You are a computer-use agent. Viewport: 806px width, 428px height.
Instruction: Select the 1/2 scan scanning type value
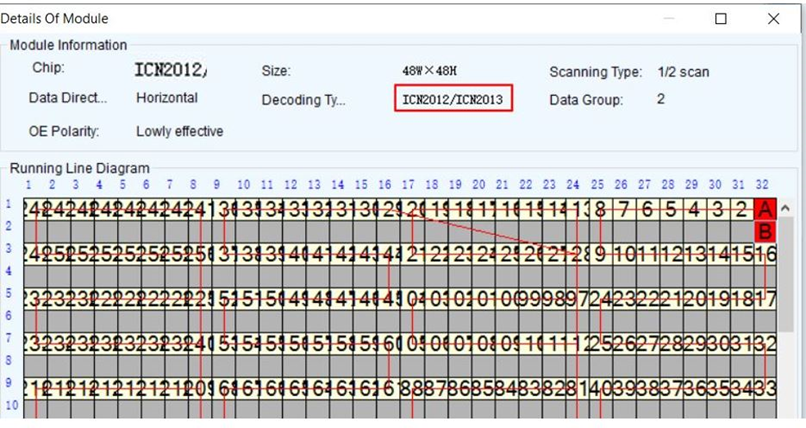(683, 72)
